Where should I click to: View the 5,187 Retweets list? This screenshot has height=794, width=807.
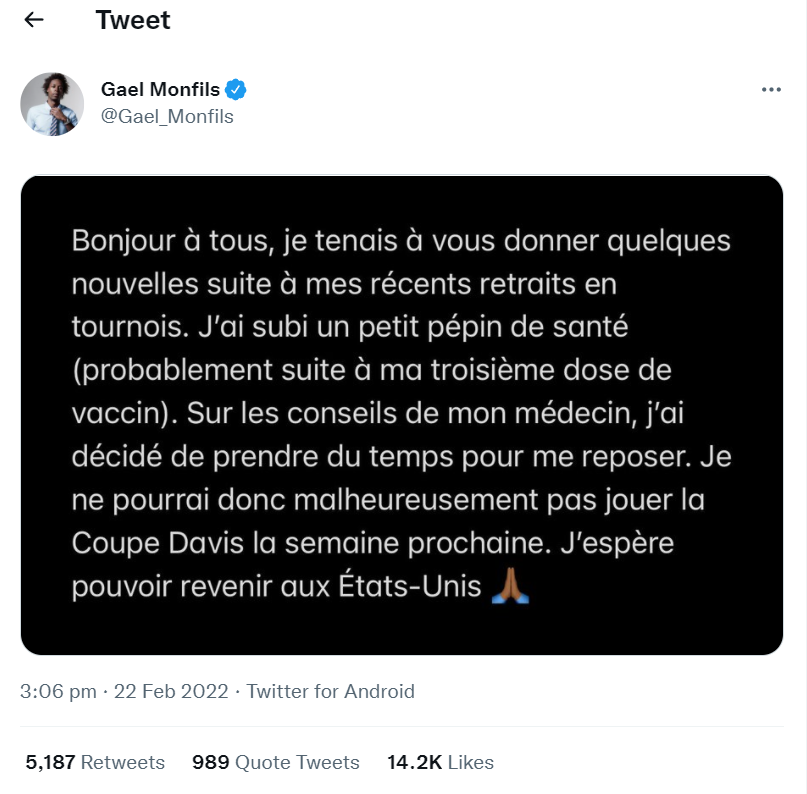click(x=95, y=762)
